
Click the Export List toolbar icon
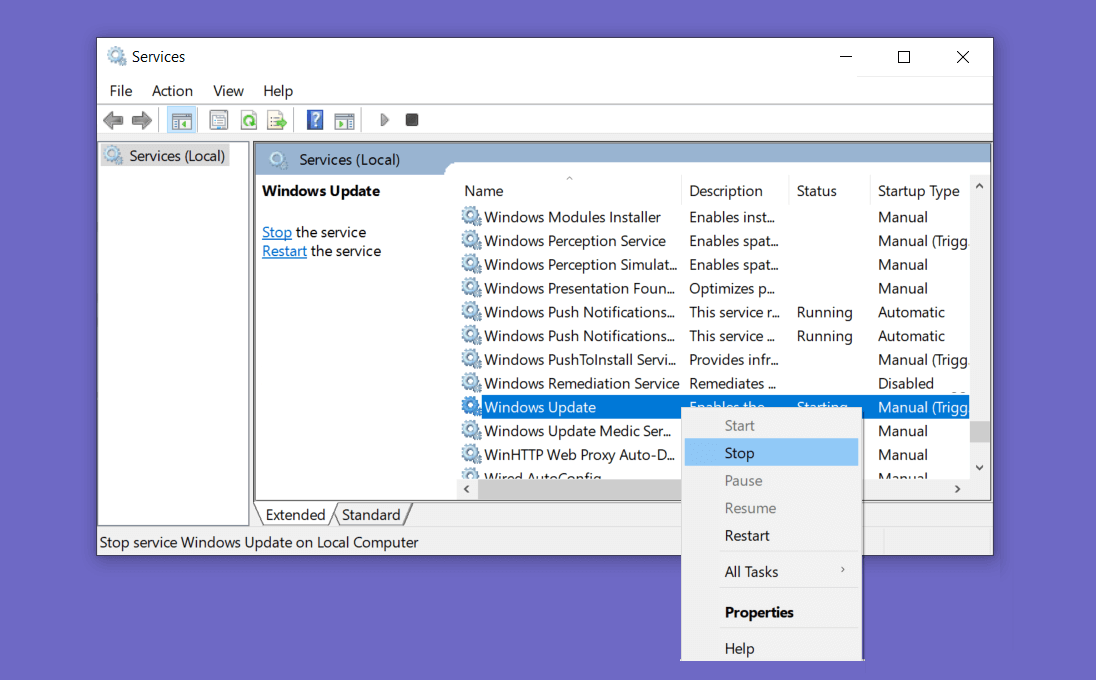point(277,120)
